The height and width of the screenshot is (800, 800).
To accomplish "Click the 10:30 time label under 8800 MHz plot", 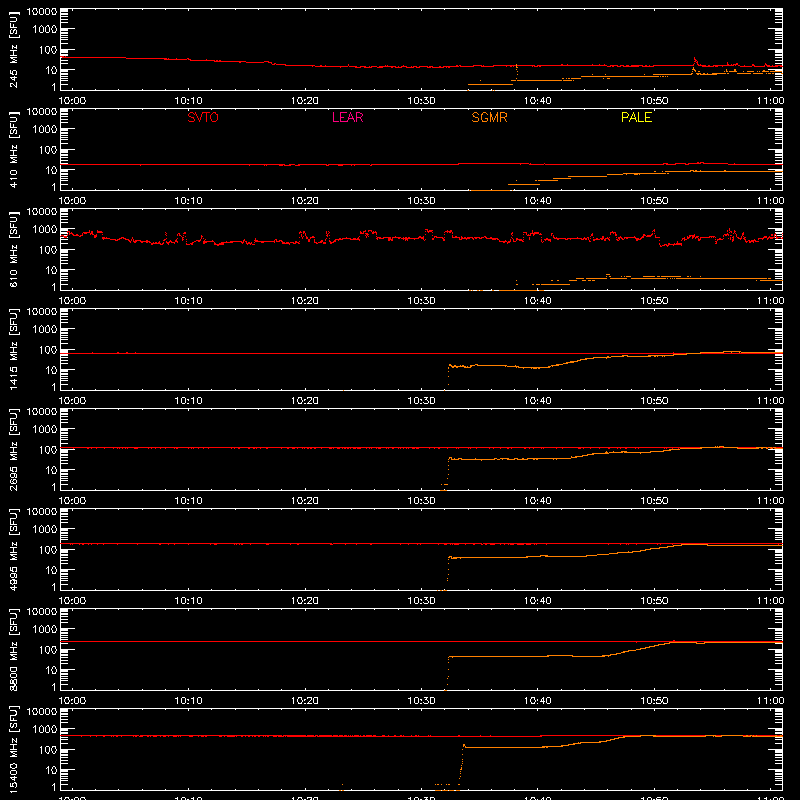I will [421, 701].
